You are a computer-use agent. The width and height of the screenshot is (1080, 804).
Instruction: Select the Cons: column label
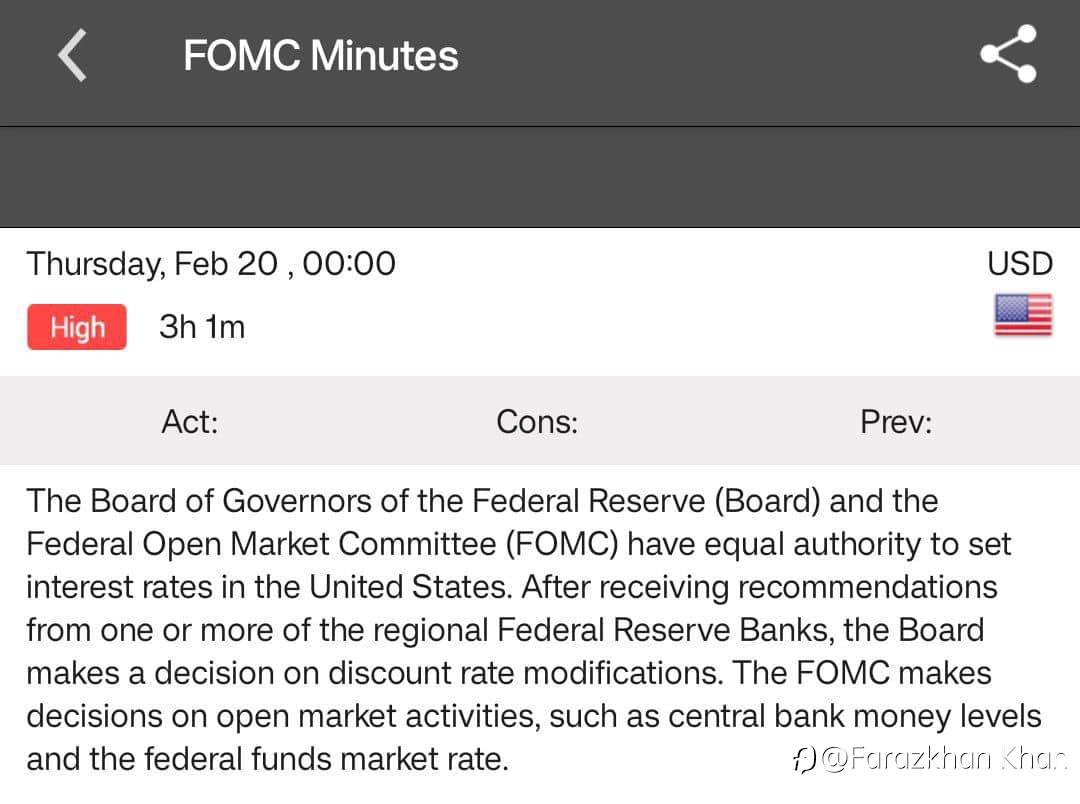[x=537, y=422]
